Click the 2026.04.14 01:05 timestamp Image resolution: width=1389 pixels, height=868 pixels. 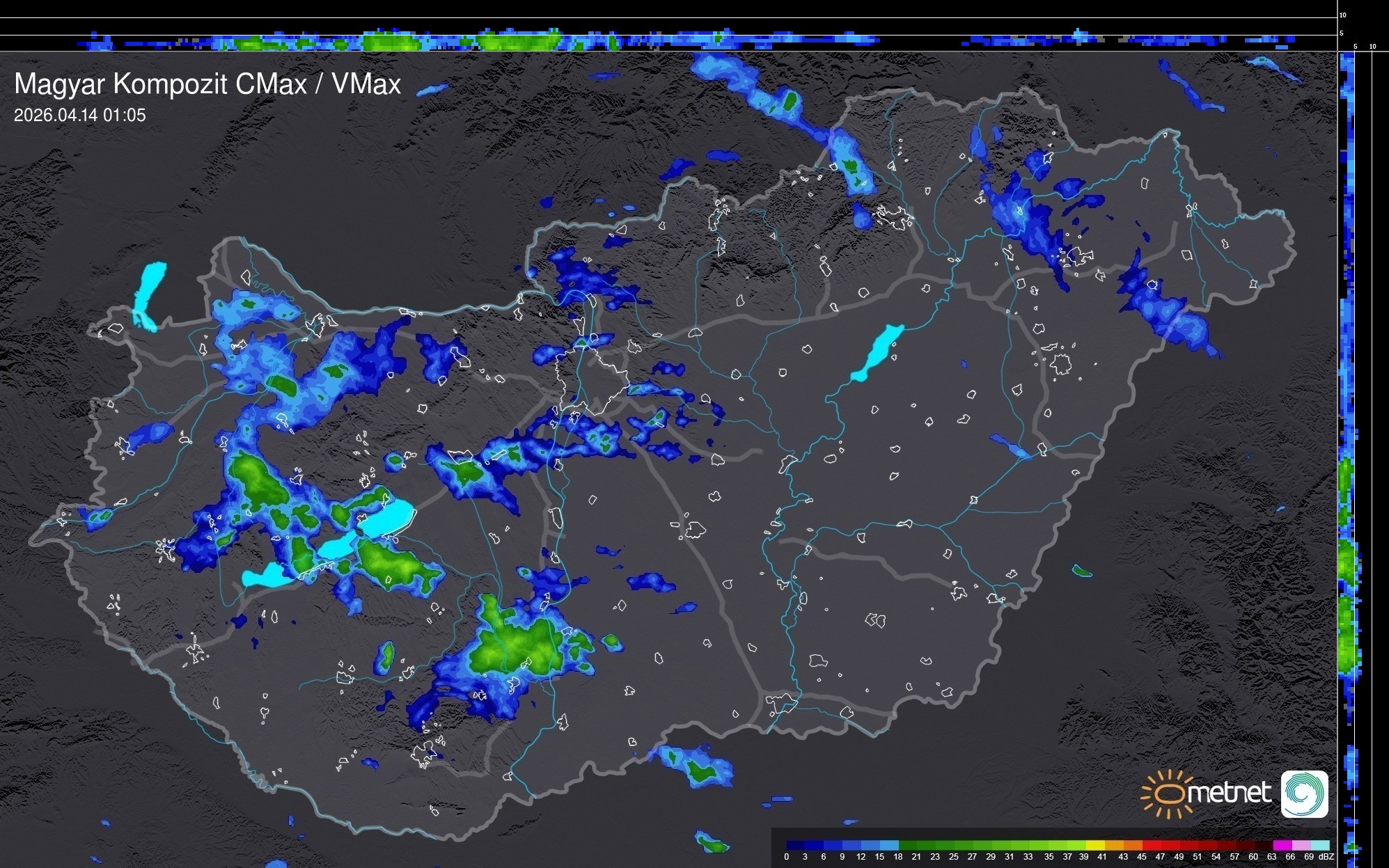(80, 116)
